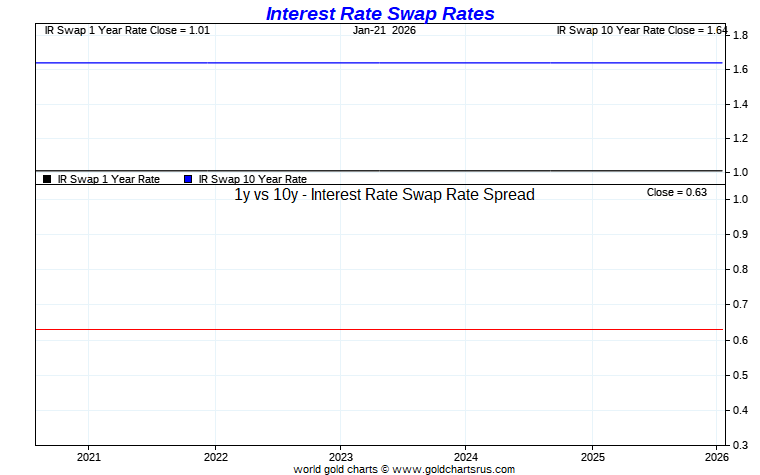Click the 'IR Swap 1 Year Rate' legend text

coord(109,179)
